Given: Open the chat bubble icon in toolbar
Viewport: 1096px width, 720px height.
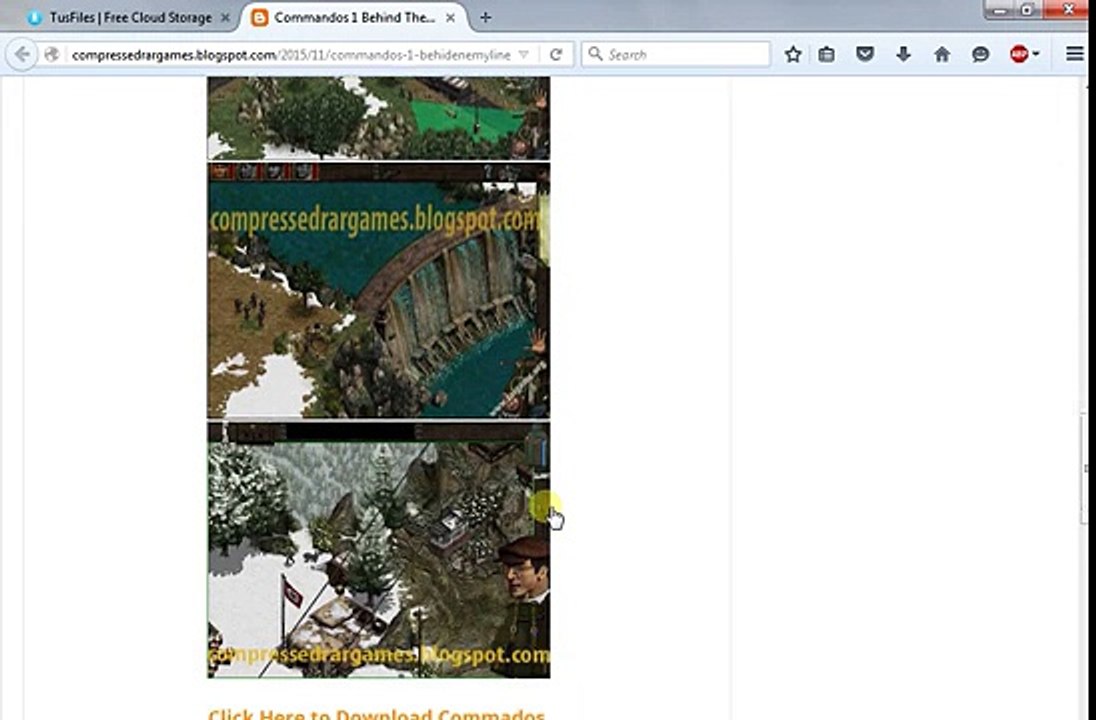Looking at the screenshot, I should pyautogui.click(x=980, y=54).
